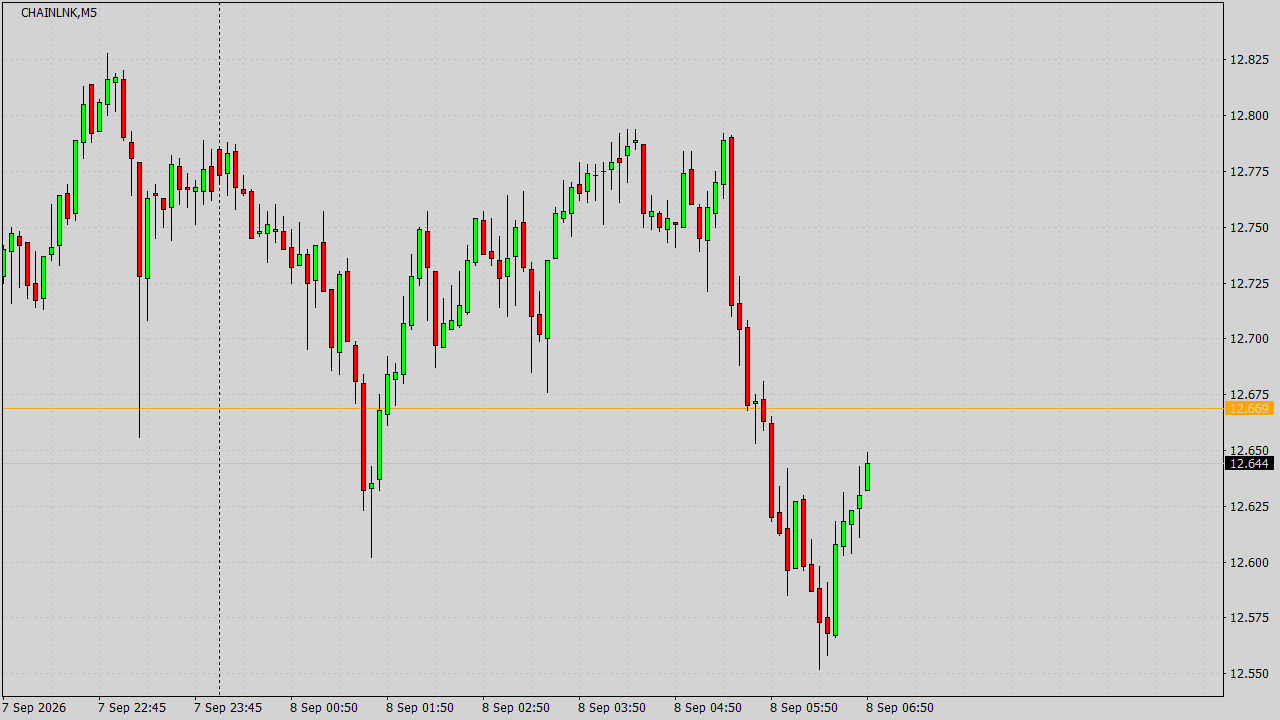Click the 12.825 price axis label
Screen dimensions: 1280x720
(x=1249, y=60)
